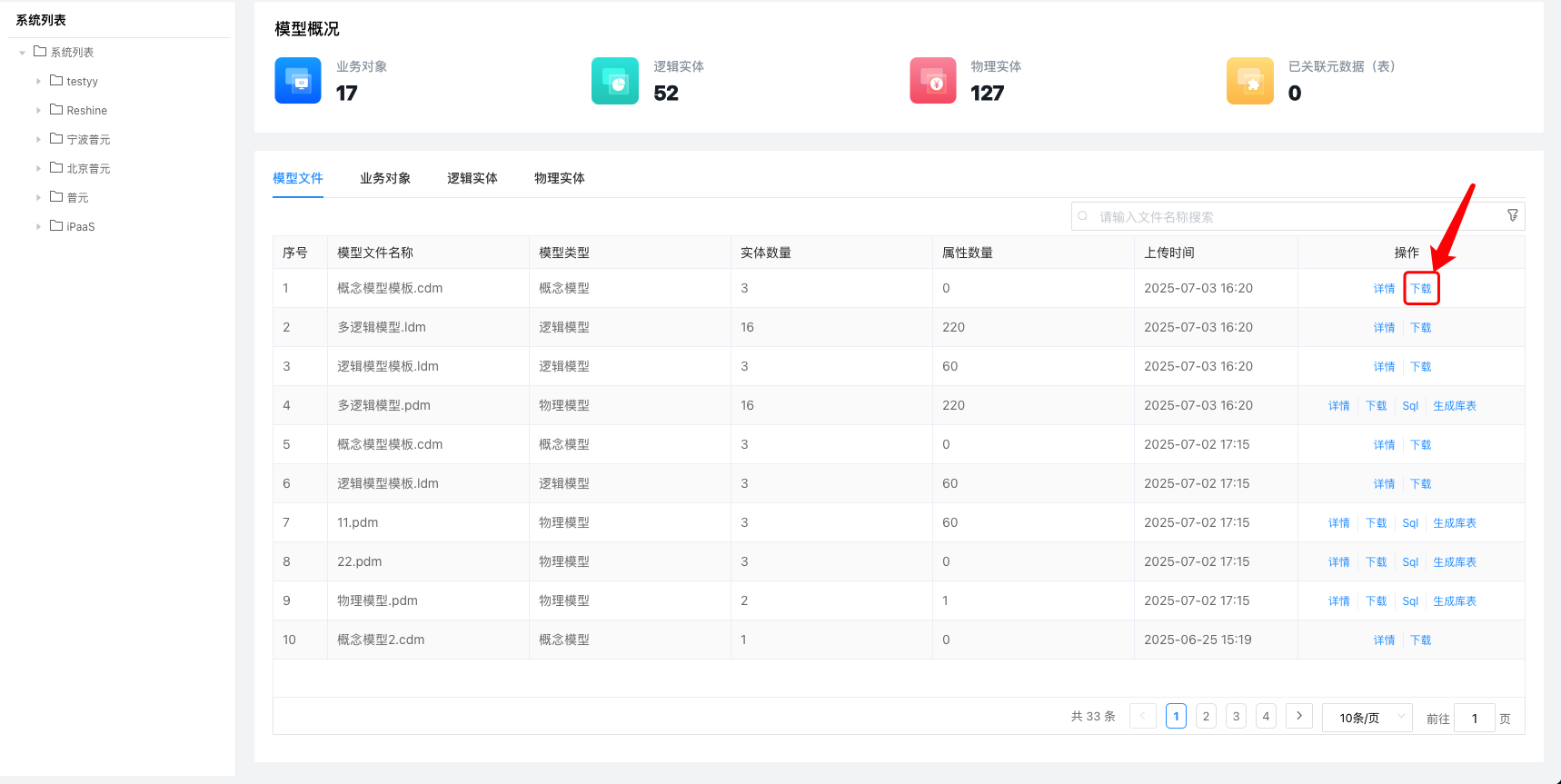Click the search magnifier icon

(x=1083, y=216)
